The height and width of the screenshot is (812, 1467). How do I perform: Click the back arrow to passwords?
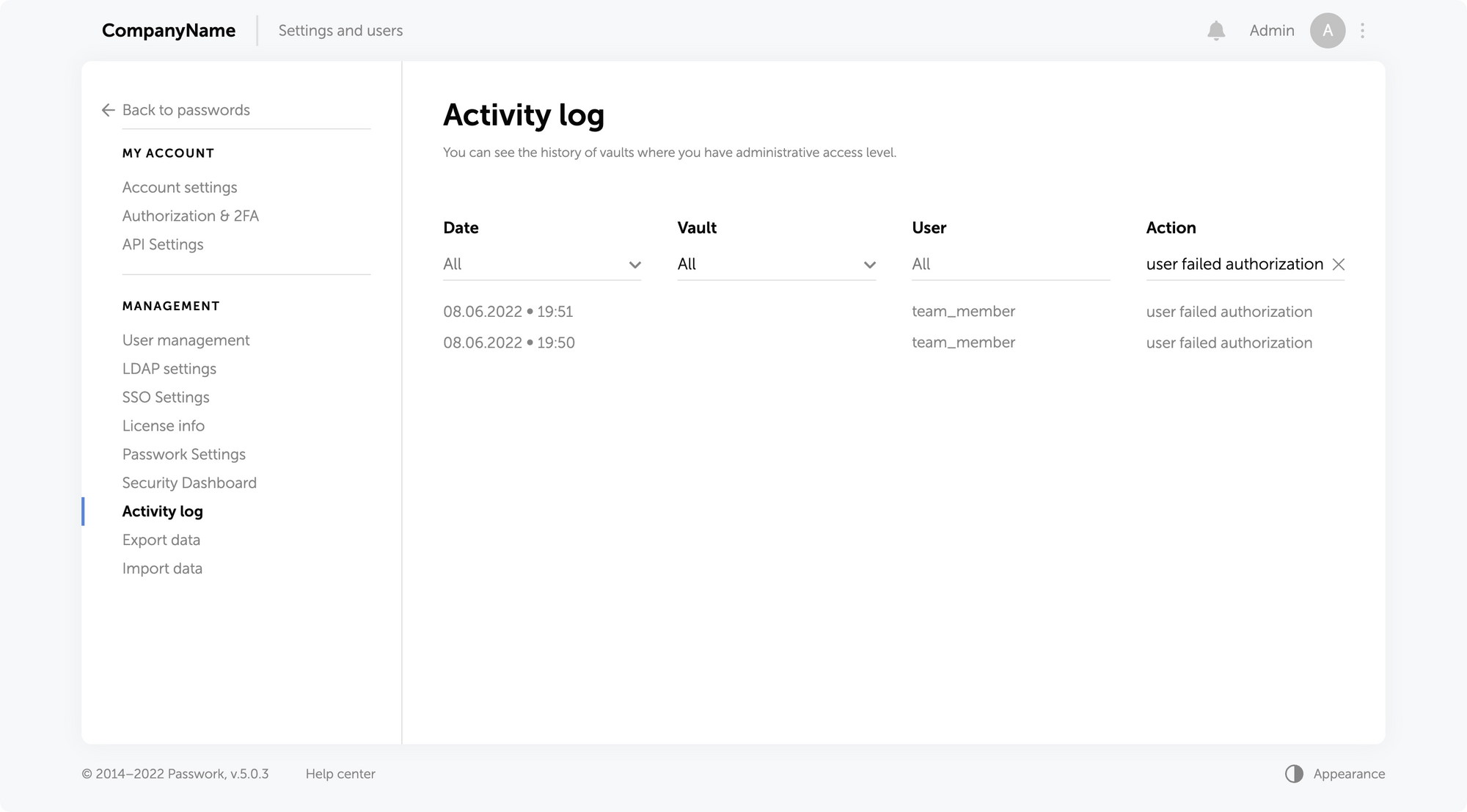109,110
